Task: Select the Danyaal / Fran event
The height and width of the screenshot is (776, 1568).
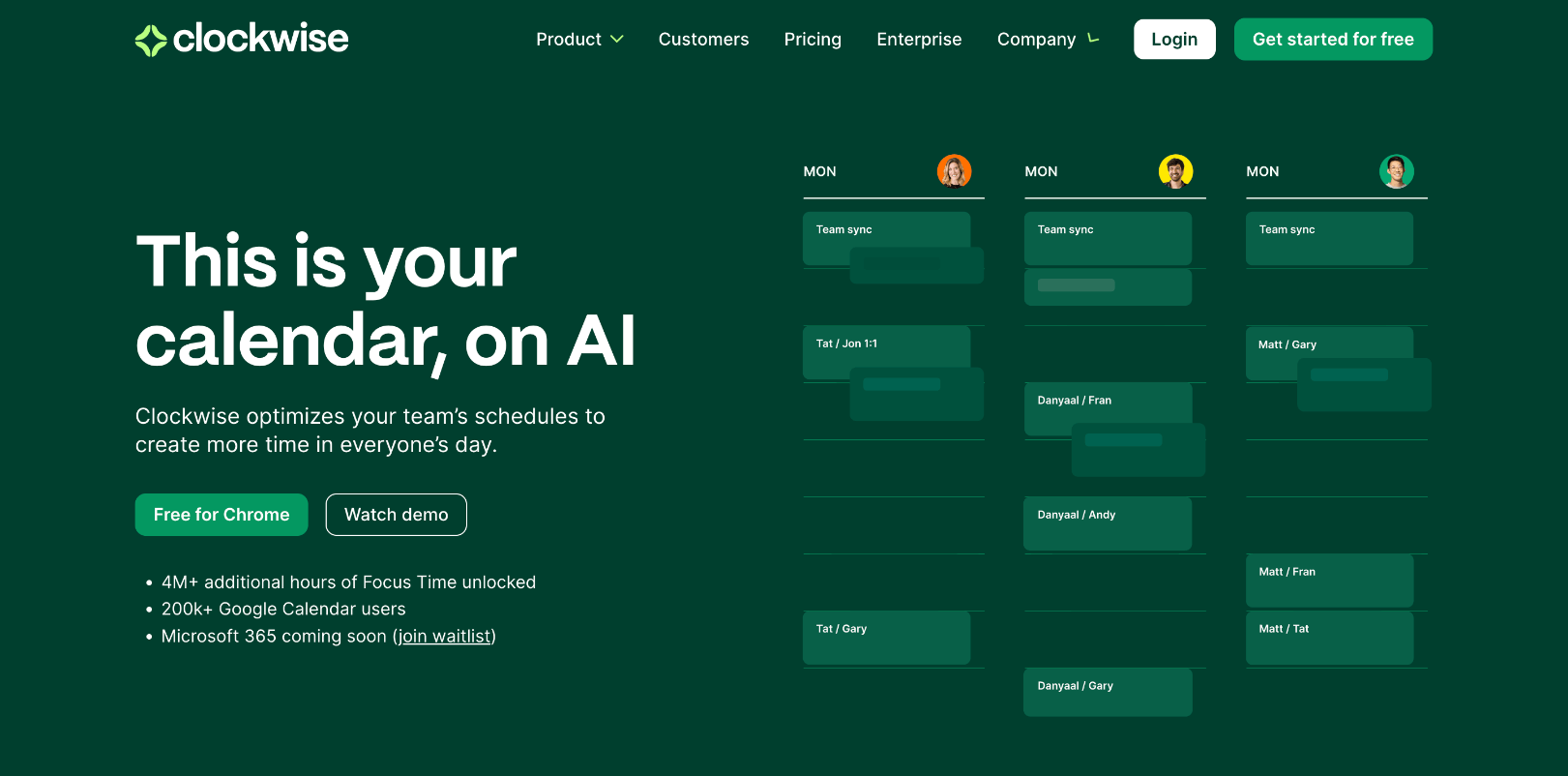Action: [x=1108, y=409]
